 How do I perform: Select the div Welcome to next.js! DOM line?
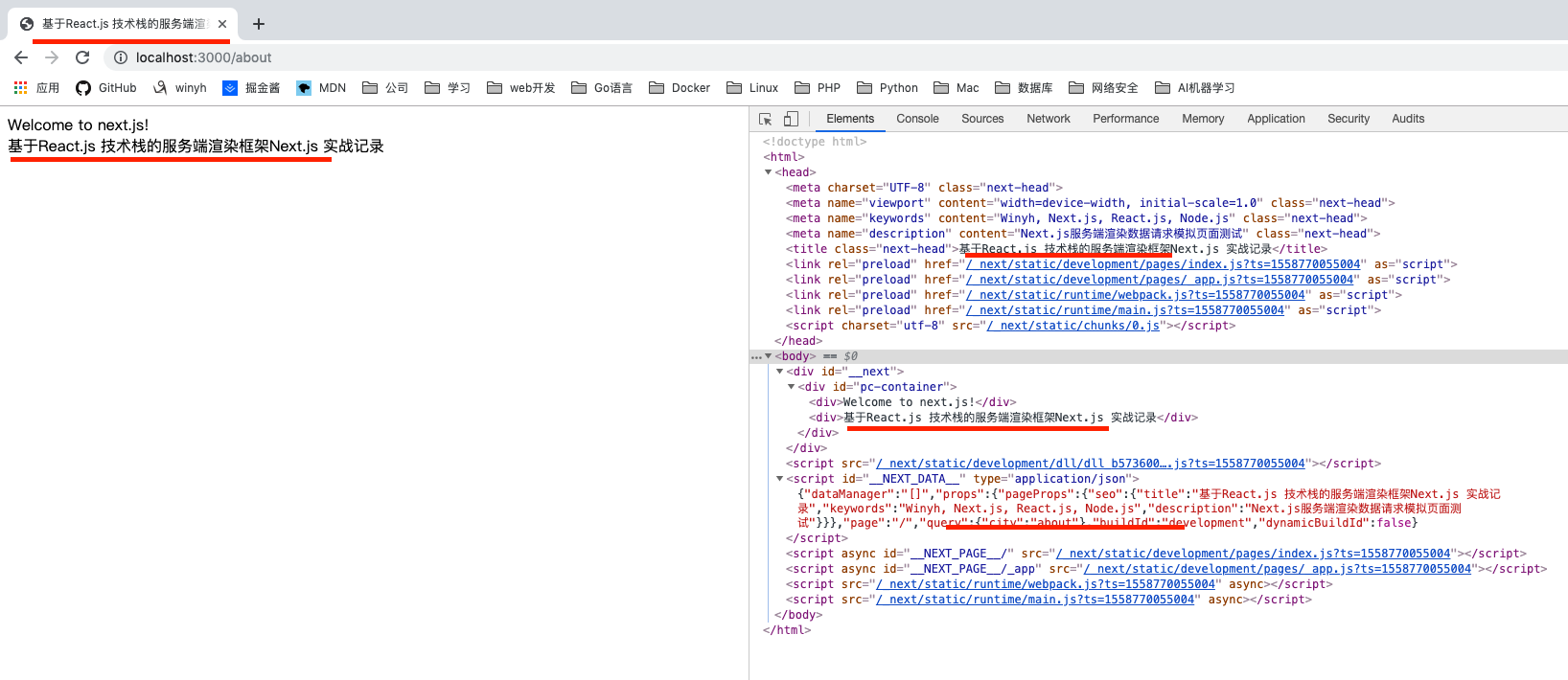click(912, 402)
